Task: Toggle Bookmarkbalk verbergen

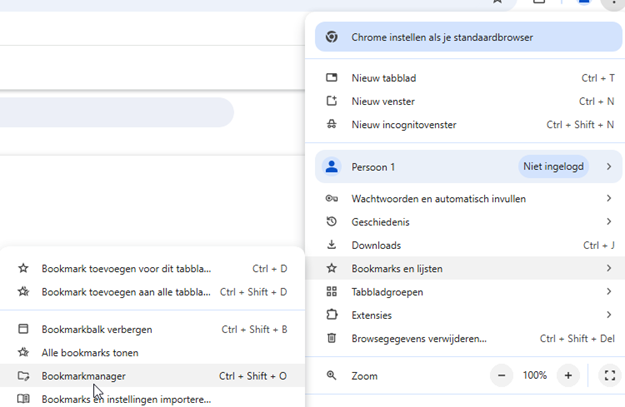Action: tap(153, 329)
